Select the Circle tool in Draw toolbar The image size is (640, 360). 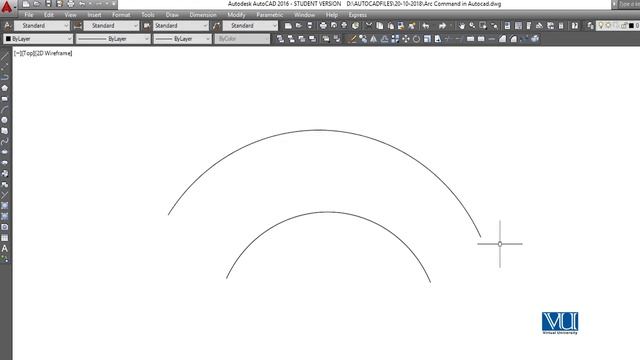coord(4,120)
